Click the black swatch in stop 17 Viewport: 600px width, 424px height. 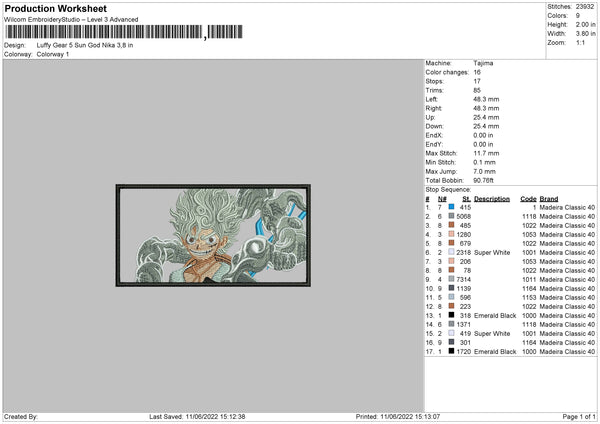[x=452, y=351]
